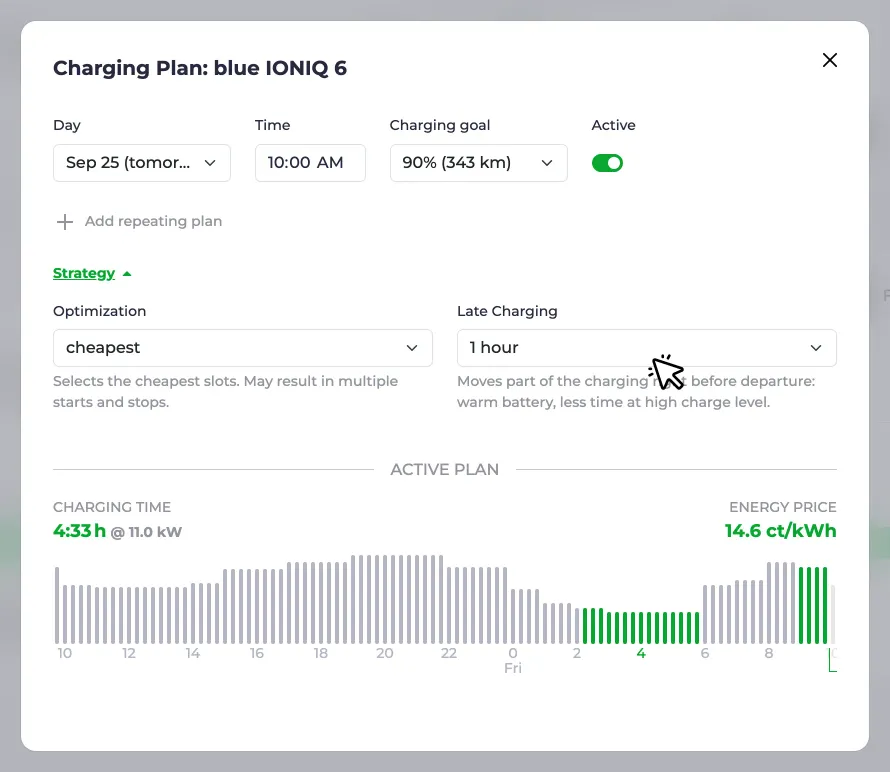Click the 12 hour label on chart axis
This screenshot has height=772, width=890.
click(128, 653)
